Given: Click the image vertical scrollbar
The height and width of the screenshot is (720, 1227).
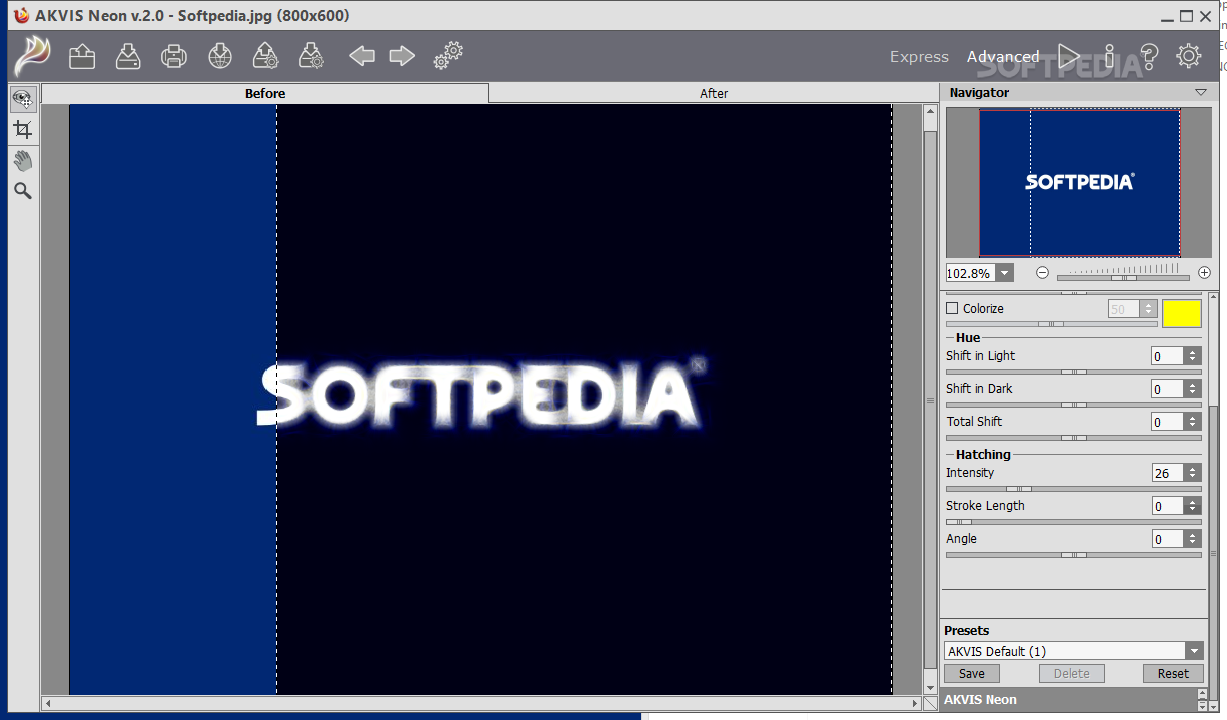Looking at the screenshot, I should (930, 400).
